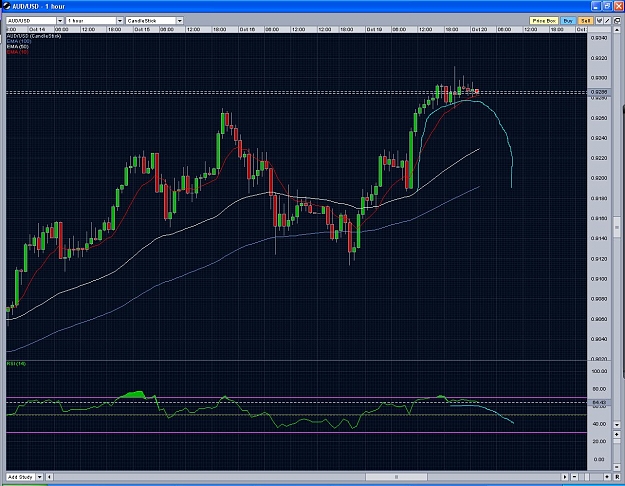
Task: Click horizontal scrollbar left arrow
Action: click(49, 477)
